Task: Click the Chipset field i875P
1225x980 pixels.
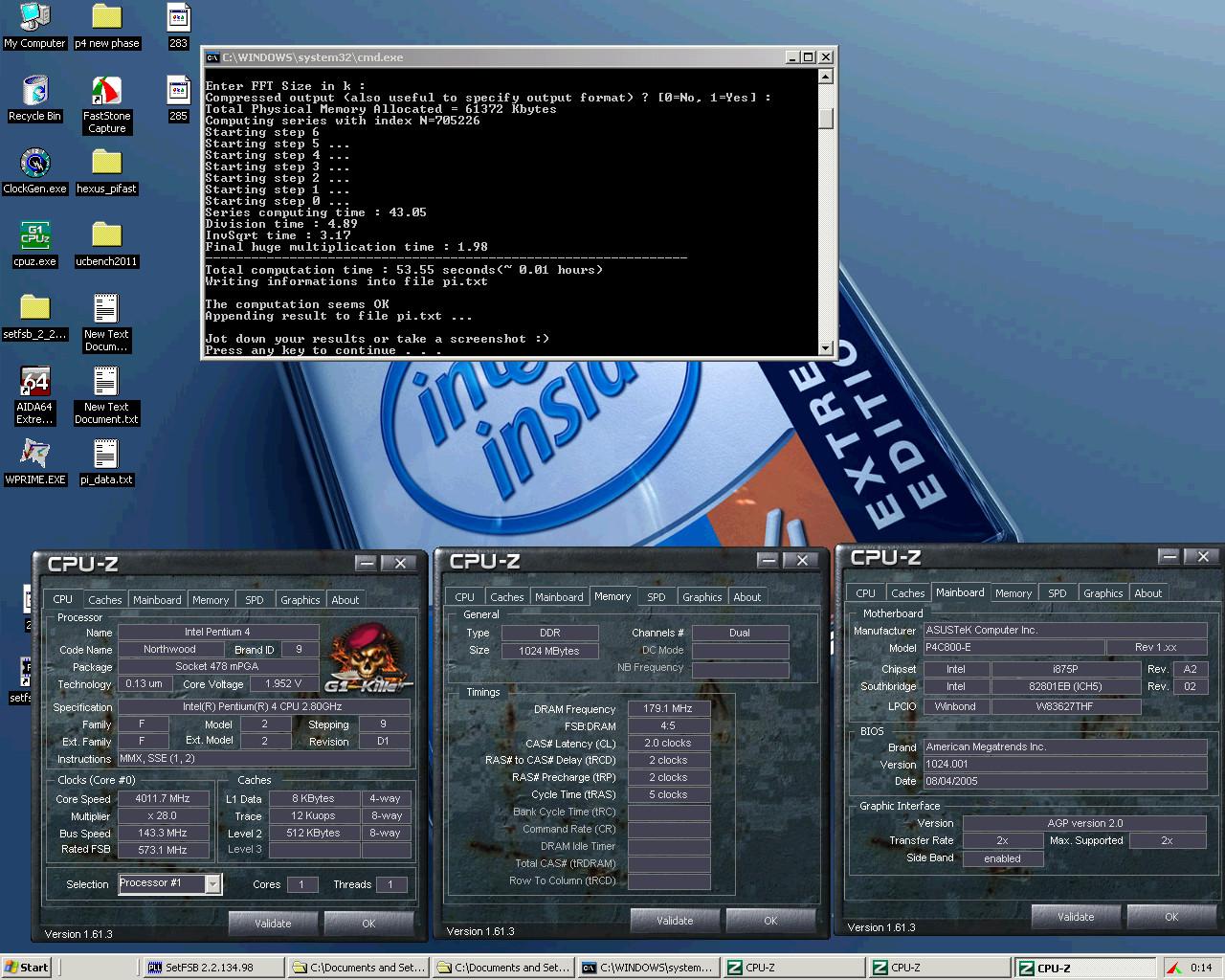Action: pos(1066,669)
